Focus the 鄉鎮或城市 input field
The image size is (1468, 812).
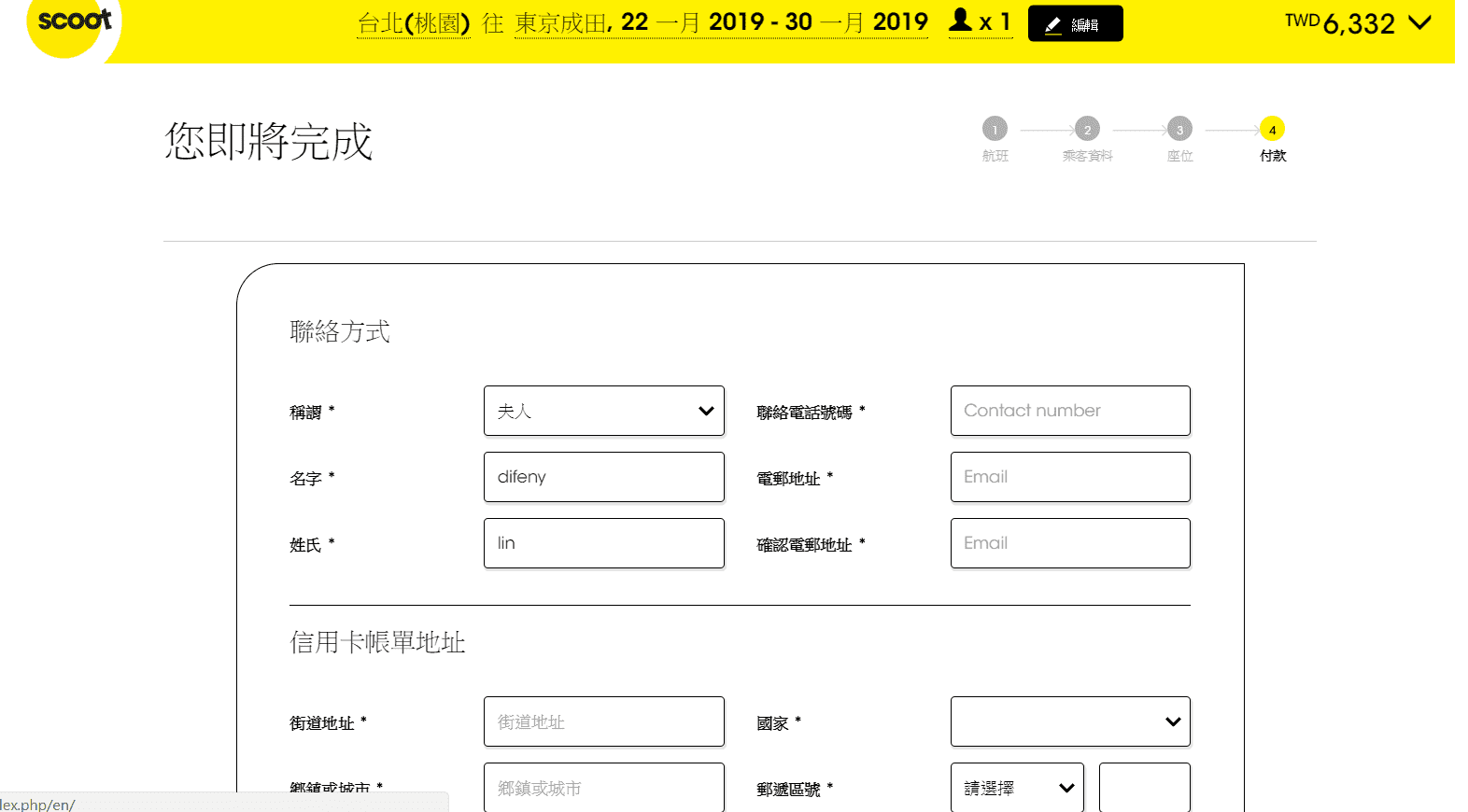603,787
